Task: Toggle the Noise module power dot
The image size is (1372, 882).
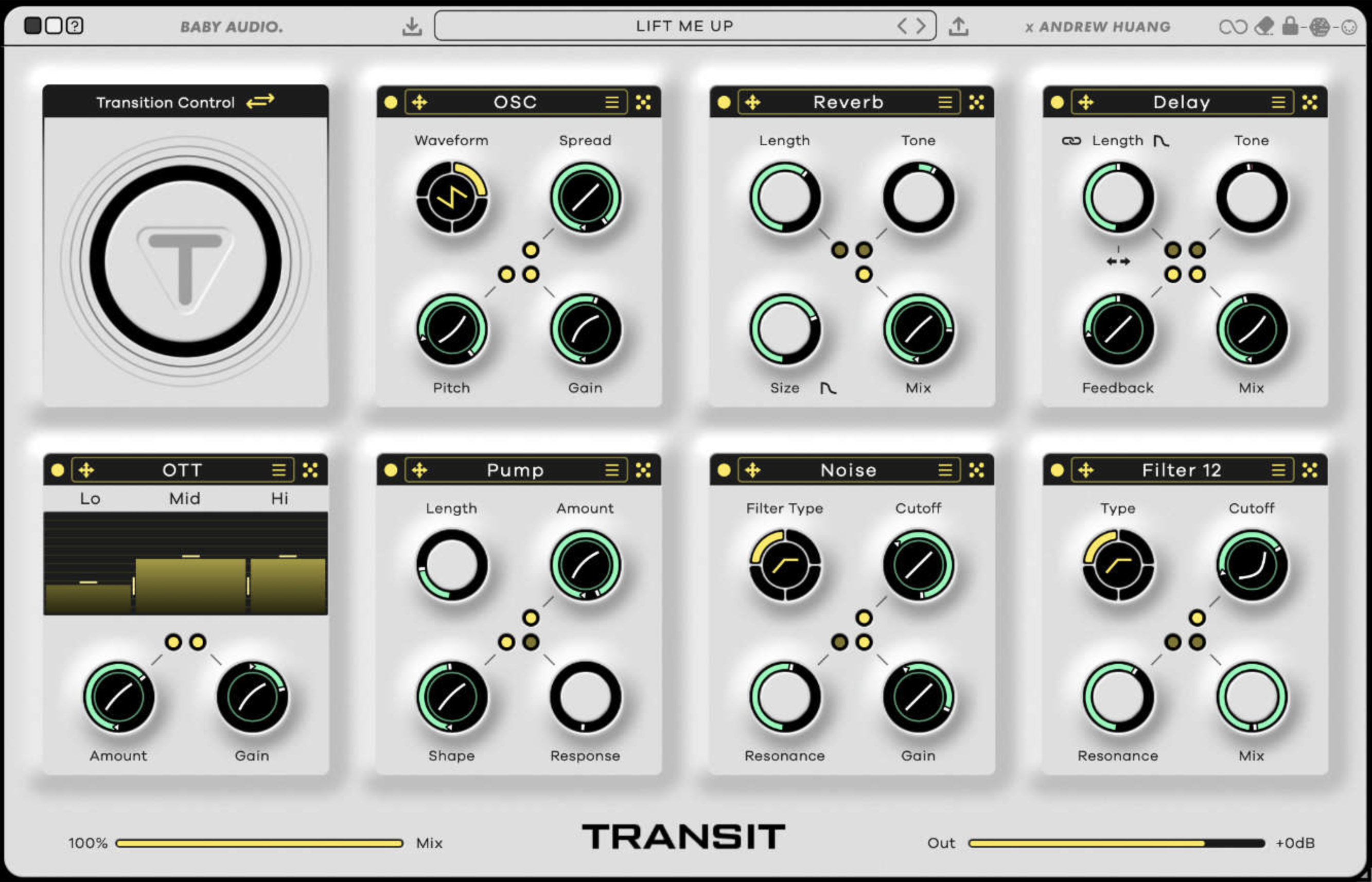Action: coord(724,470)
